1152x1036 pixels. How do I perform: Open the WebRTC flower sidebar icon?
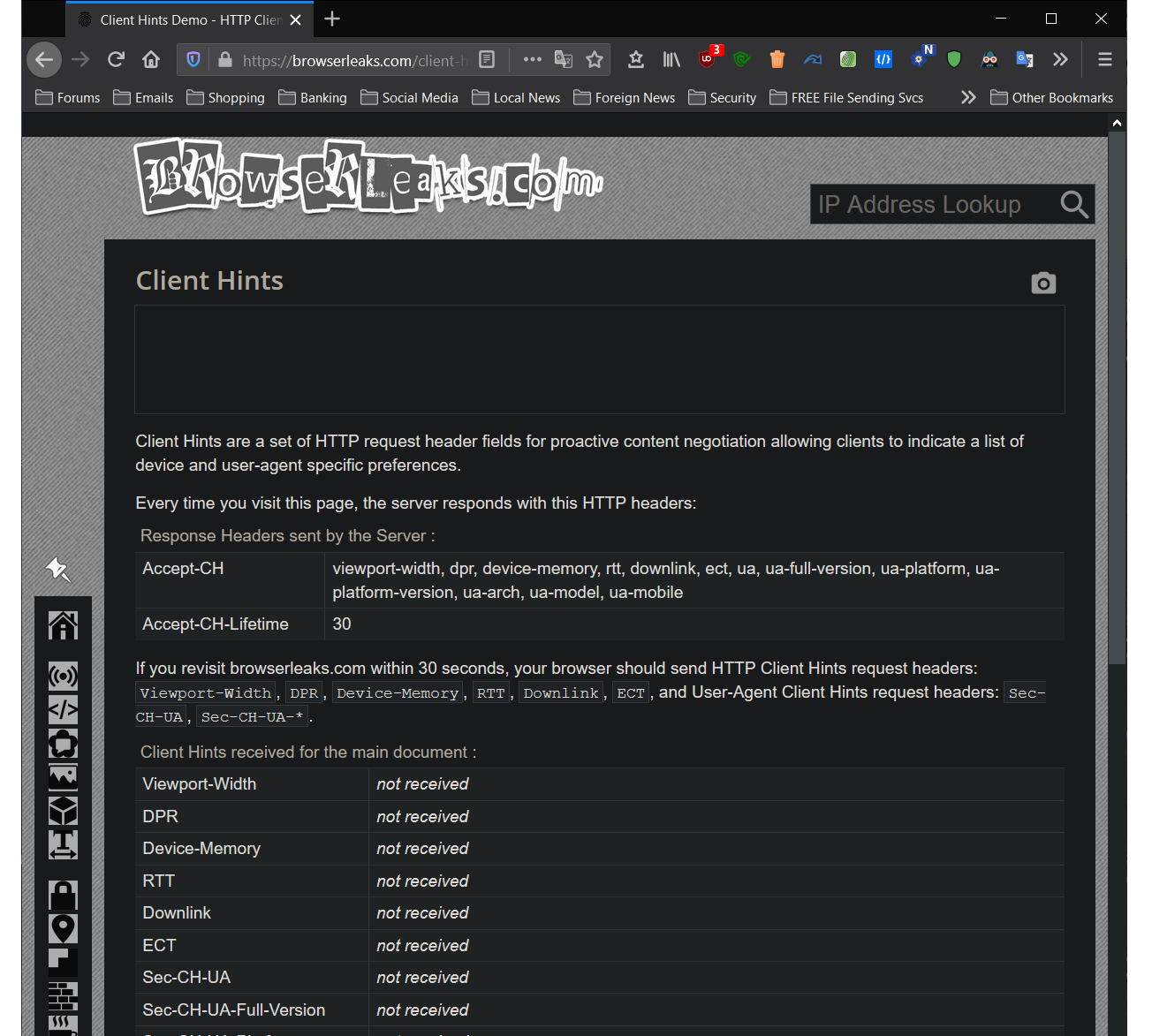point(63,744)
